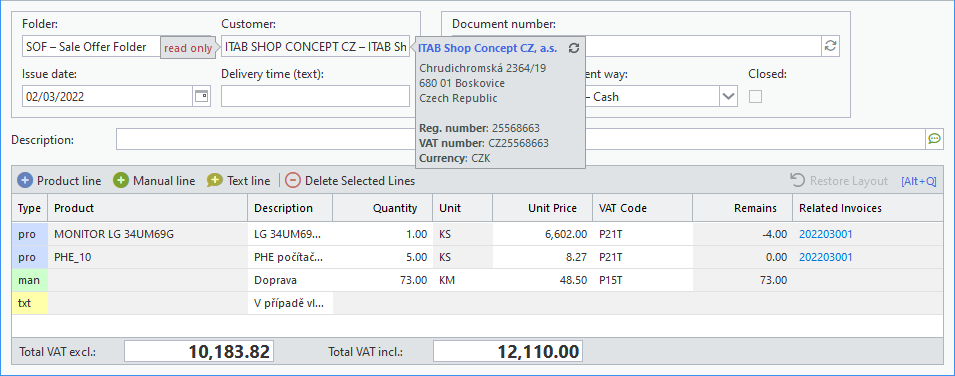Sort by the Quantity column header
The width and height of the screenshot is (955, 376).
[x=382, y=208]
